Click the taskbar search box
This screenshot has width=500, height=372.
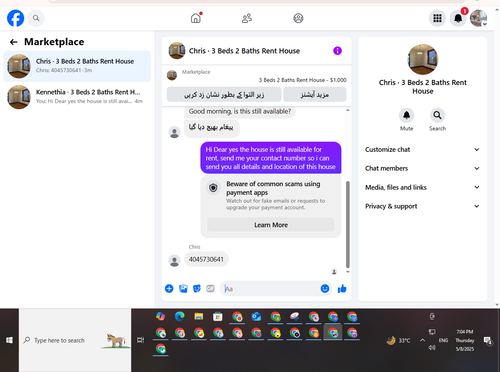tap(75, 340)
